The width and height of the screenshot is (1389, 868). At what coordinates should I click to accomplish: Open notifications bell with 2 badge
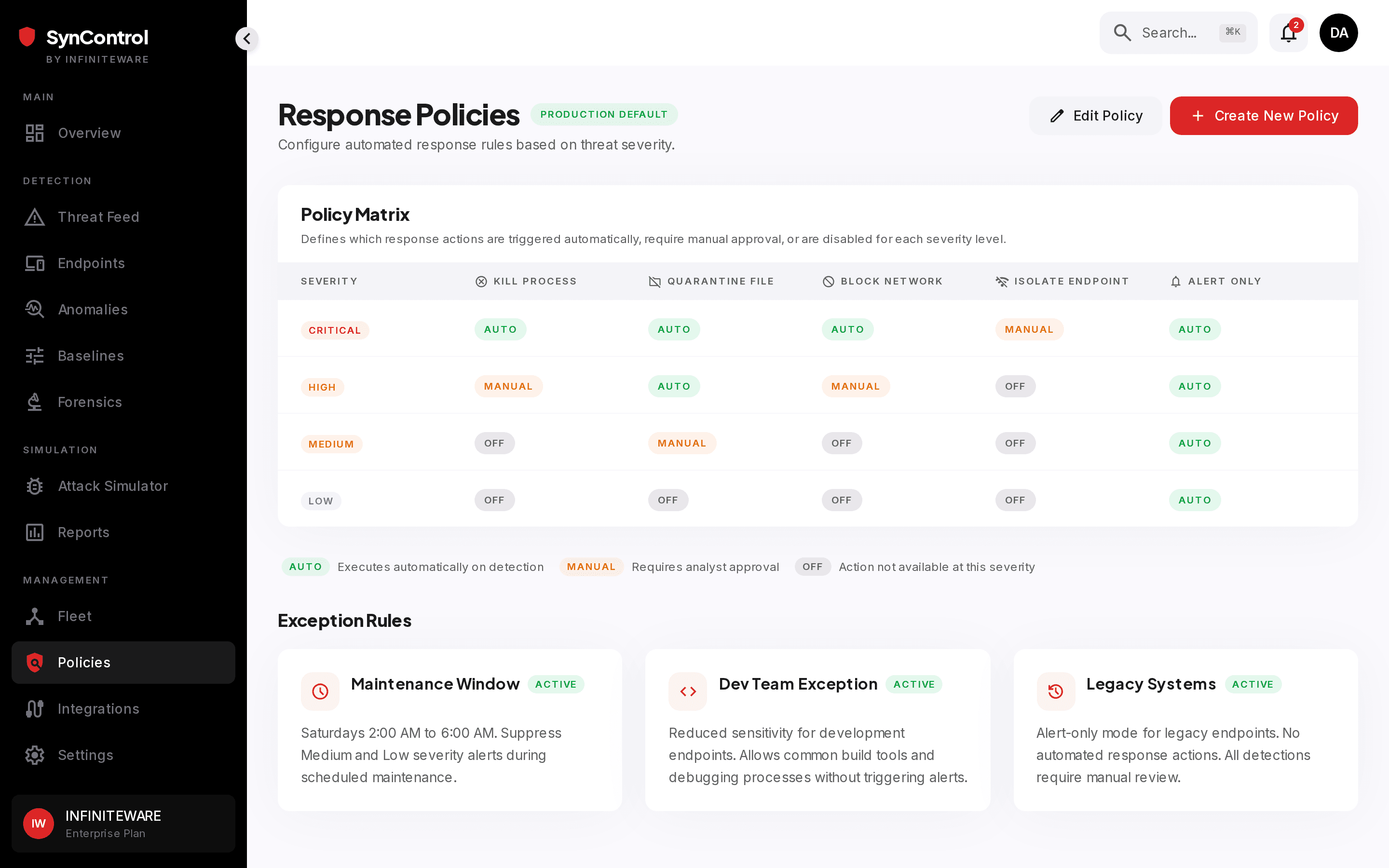point(1289,33)
